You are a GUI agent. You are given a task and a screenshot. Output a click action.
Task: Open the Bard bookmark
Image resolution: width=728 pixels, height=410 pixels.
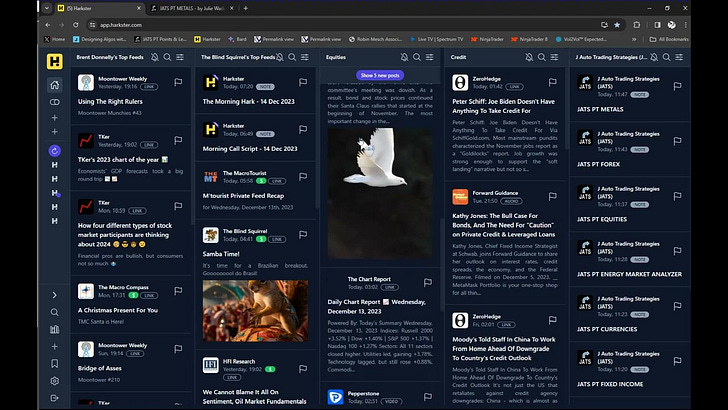pyautogui.click(x=237, y=39)
